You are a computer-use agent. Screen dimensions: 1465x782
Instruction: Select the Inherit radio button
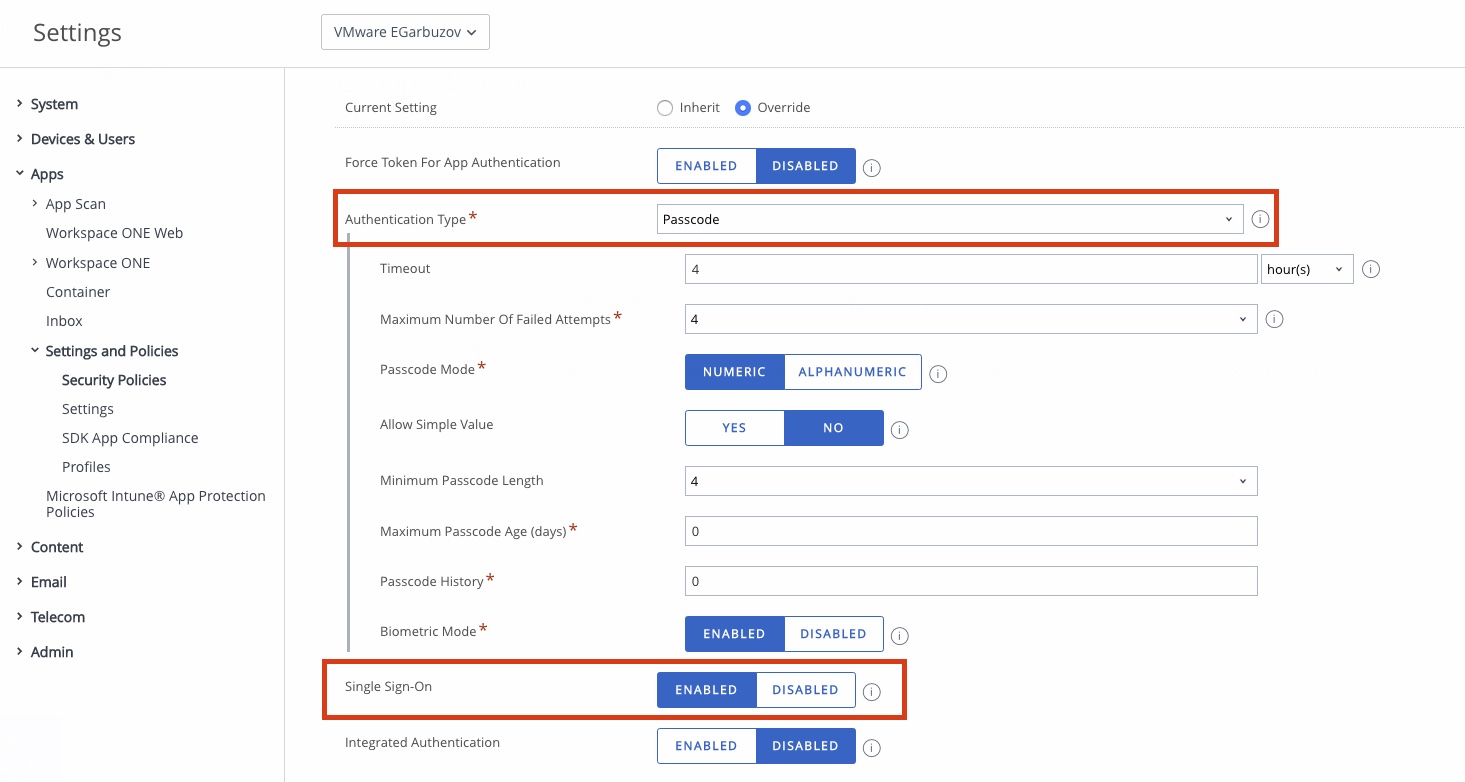click(665, 108)
